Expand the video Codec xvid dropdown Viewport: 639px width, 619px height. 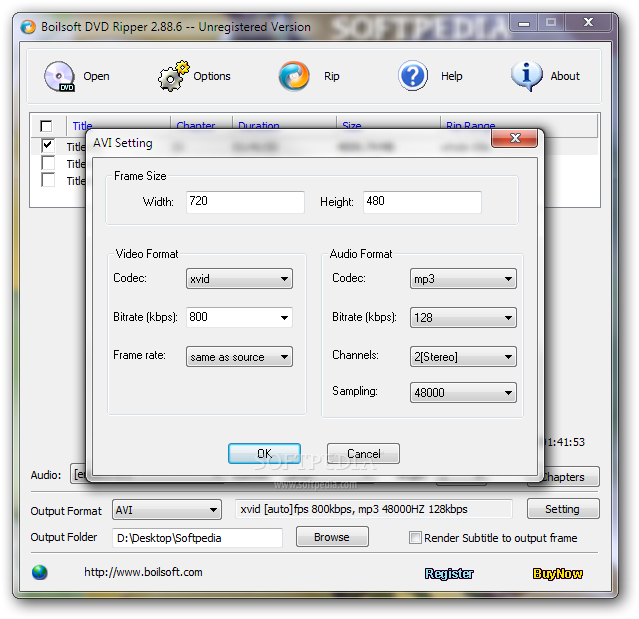pos(239,279)
